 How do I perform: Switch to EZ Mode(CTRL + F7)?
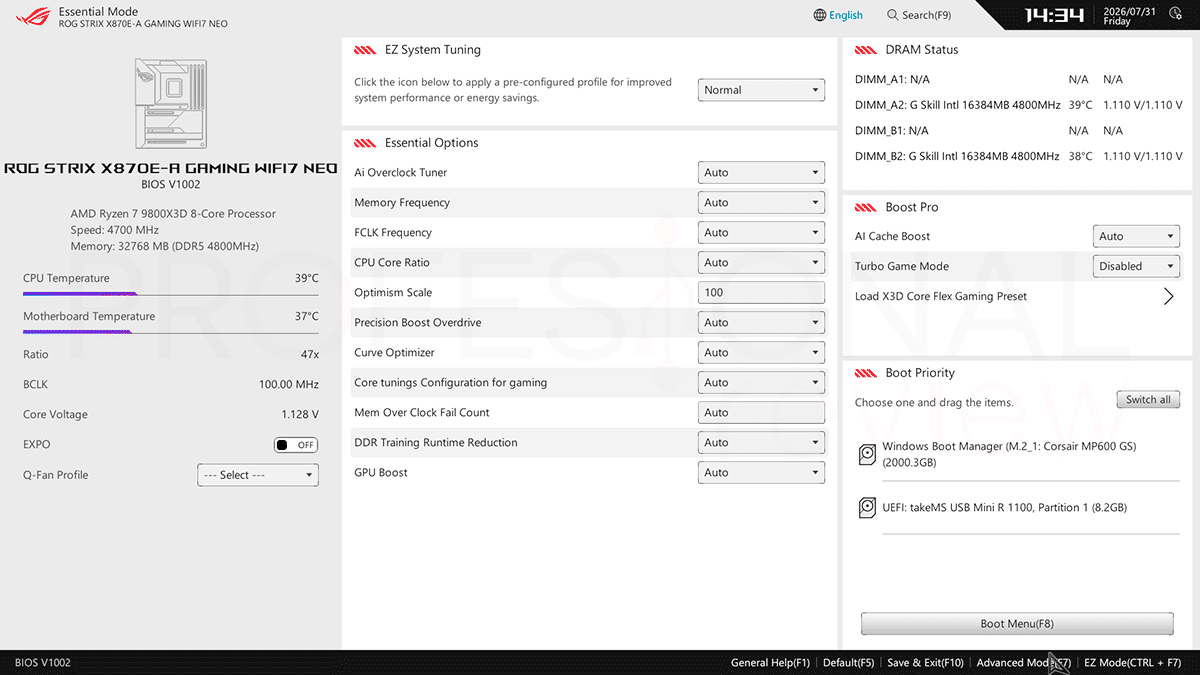click(x=1133, y=663)
